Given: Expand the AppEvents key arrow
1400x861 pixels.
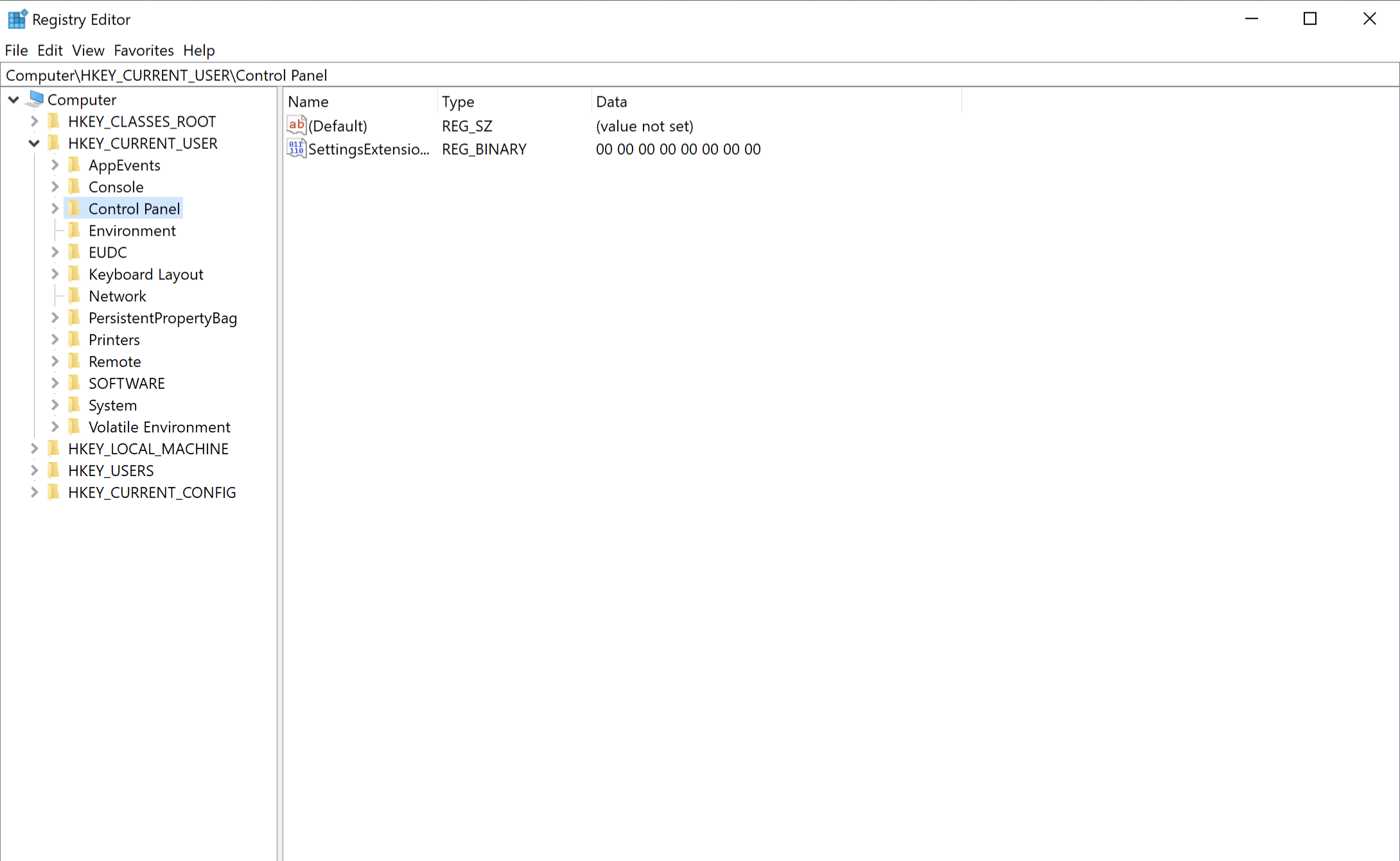Looking at the screenshot, I should pyautogui.click(x=55, y=165).
